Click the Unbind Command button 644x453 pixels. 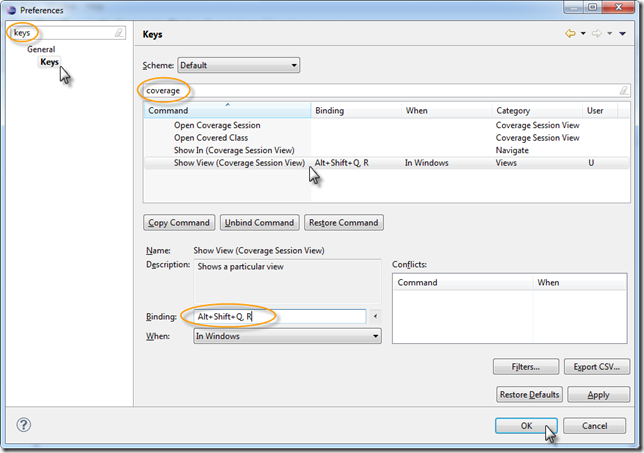[x=258, y=222]
